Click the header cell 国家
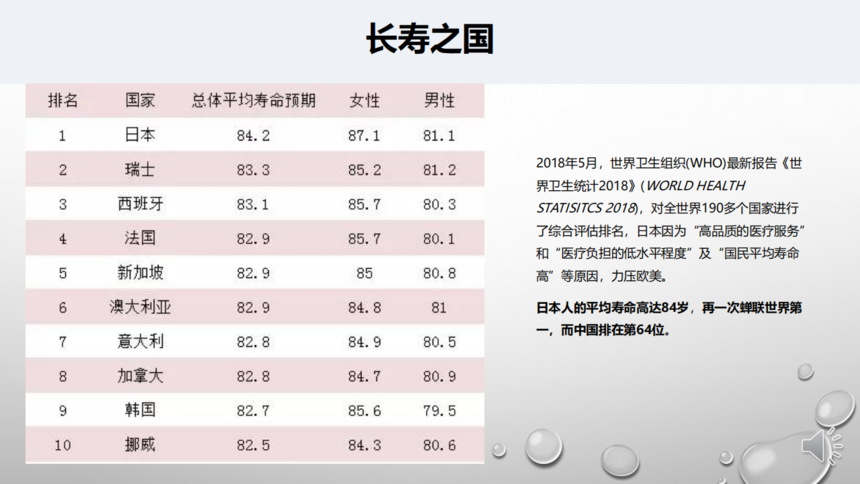Screen dimensions: 860x484 tap(140, 100)
